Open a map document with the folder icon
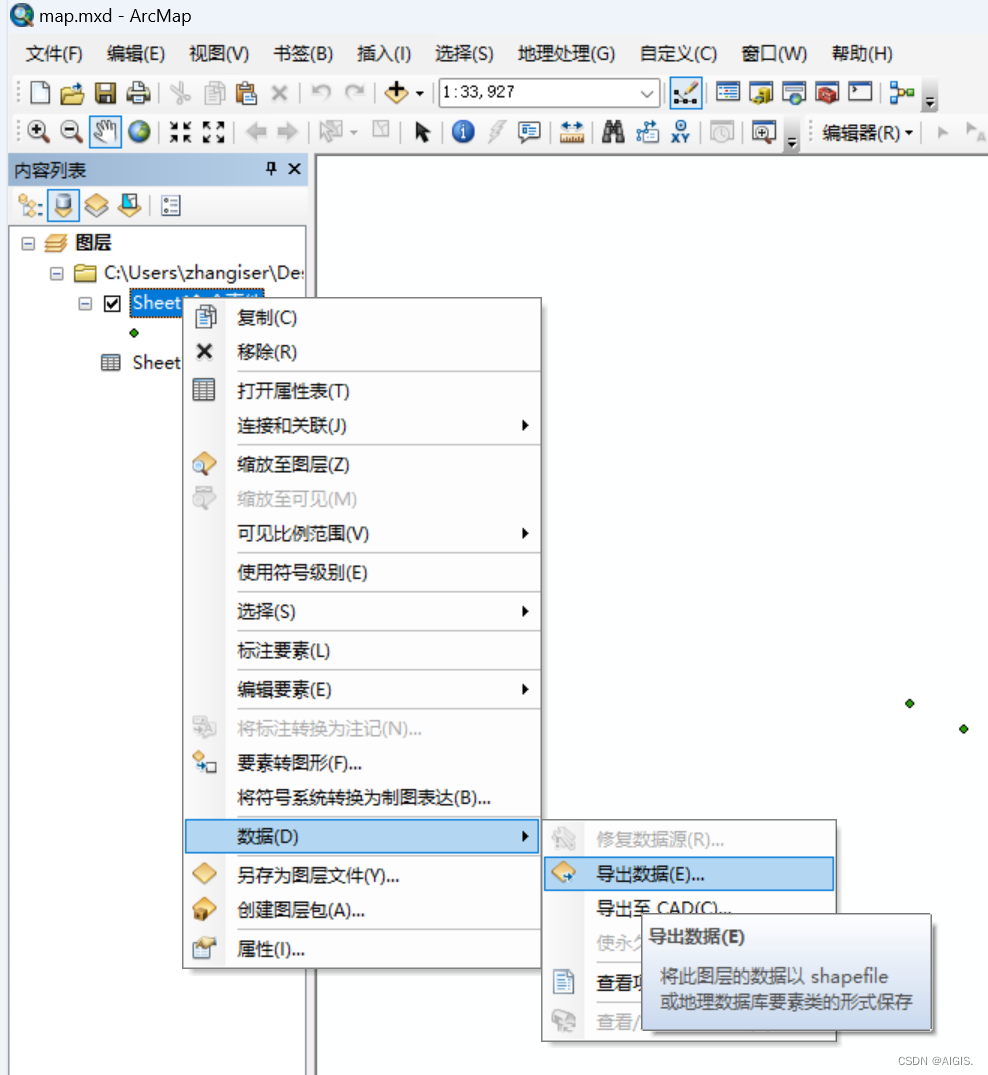Viewport: 988px width, 1075px height. pyautogui.click(x=72, y=93)
